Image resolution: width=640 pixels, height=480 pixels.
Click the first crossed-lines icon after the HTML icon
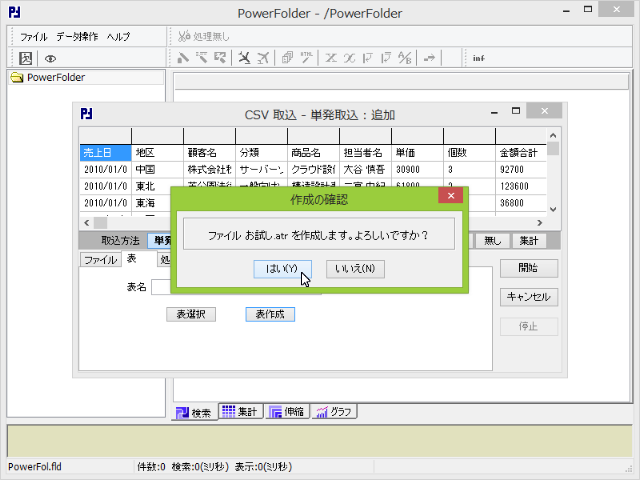(331, 58)
